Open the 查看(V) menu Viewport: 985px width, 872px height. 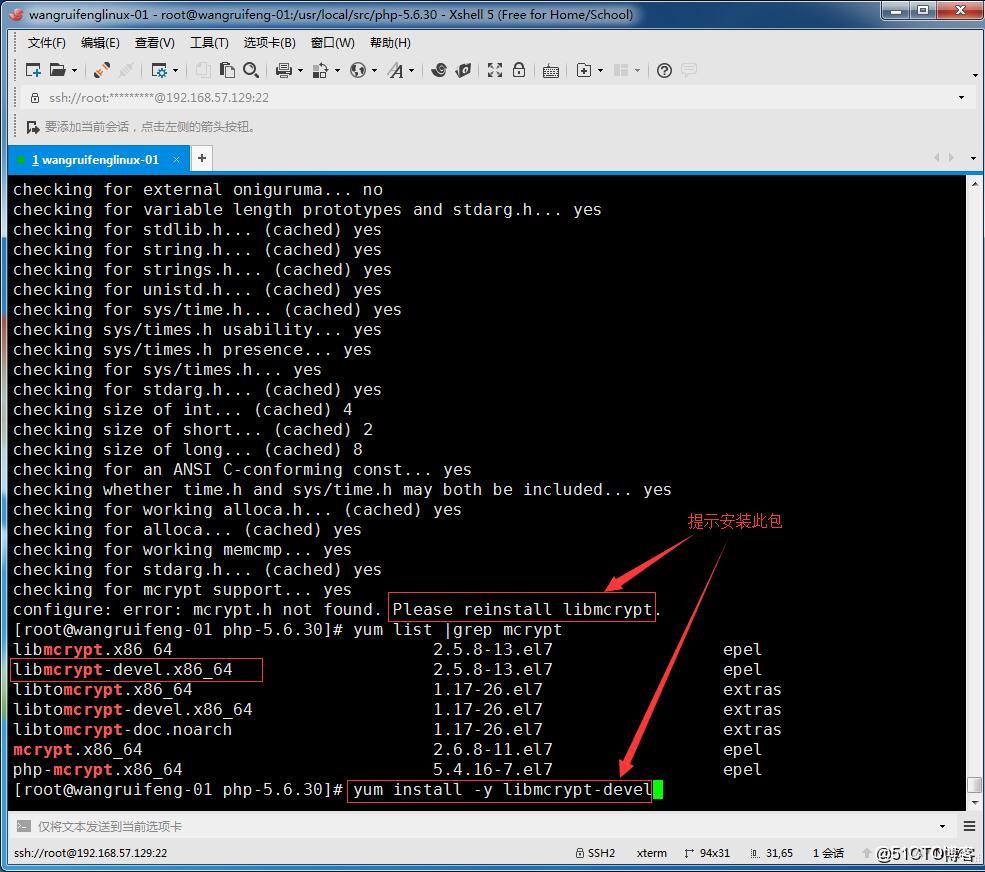pos(155,43)
